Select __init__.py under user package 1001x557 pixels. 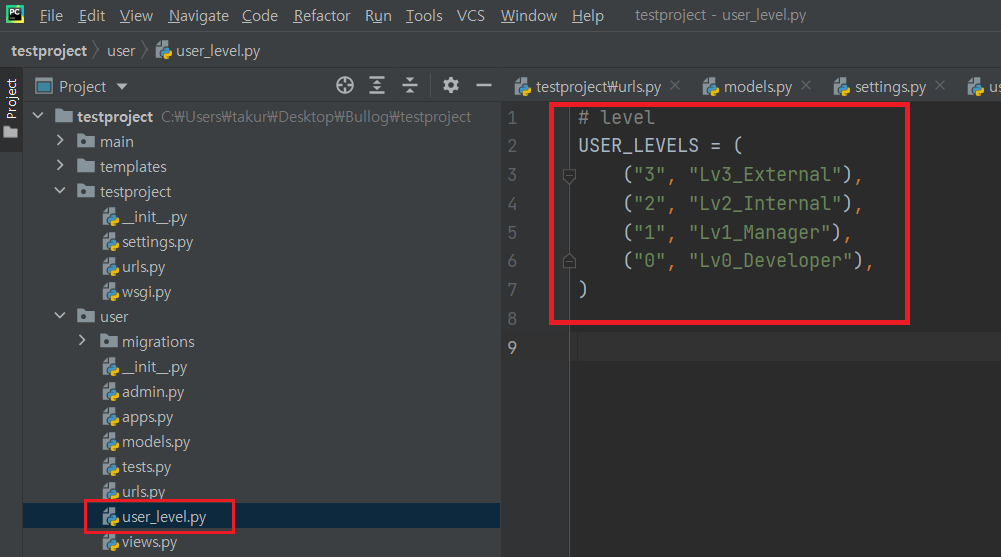pos(154,367)
